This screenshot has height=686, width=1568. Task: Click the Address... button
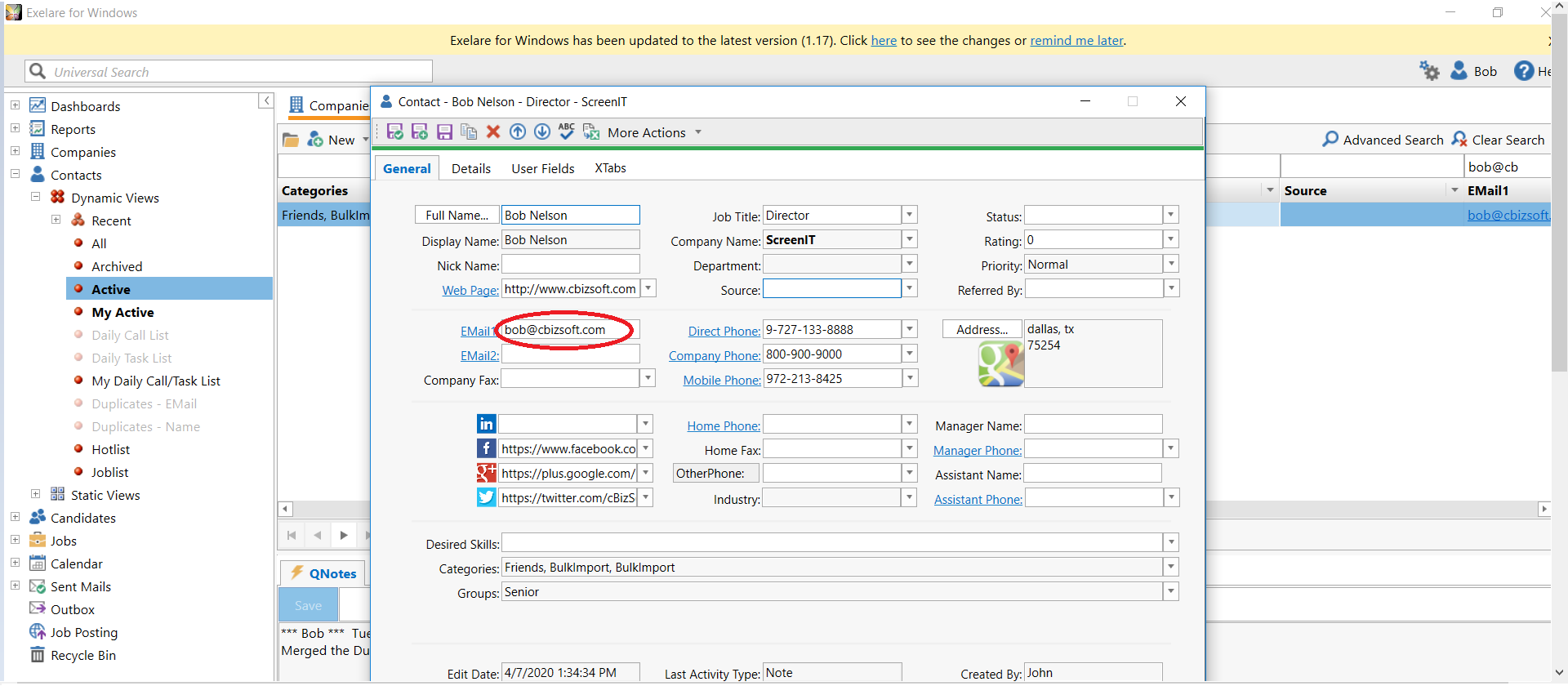click(982, 329)
